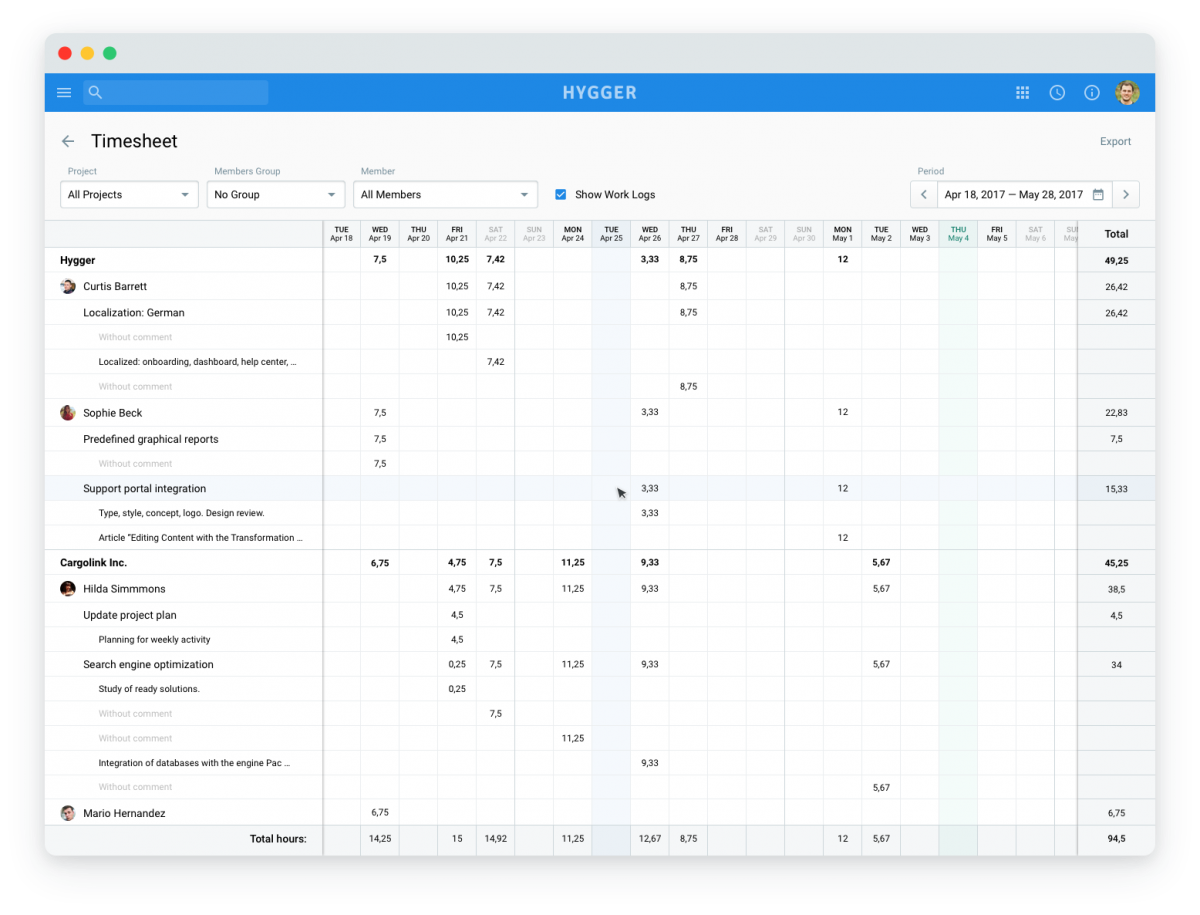Open the All Projects dropdown
This screenshot has width=1200, height=915.
pos(129,195)
